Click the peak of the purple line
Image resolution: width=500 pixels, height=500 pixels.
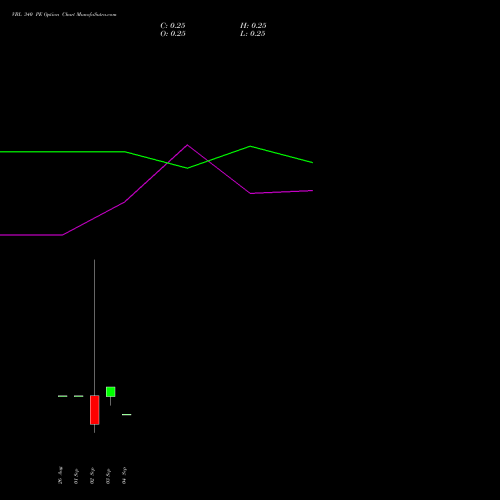(x=187, y=145)
